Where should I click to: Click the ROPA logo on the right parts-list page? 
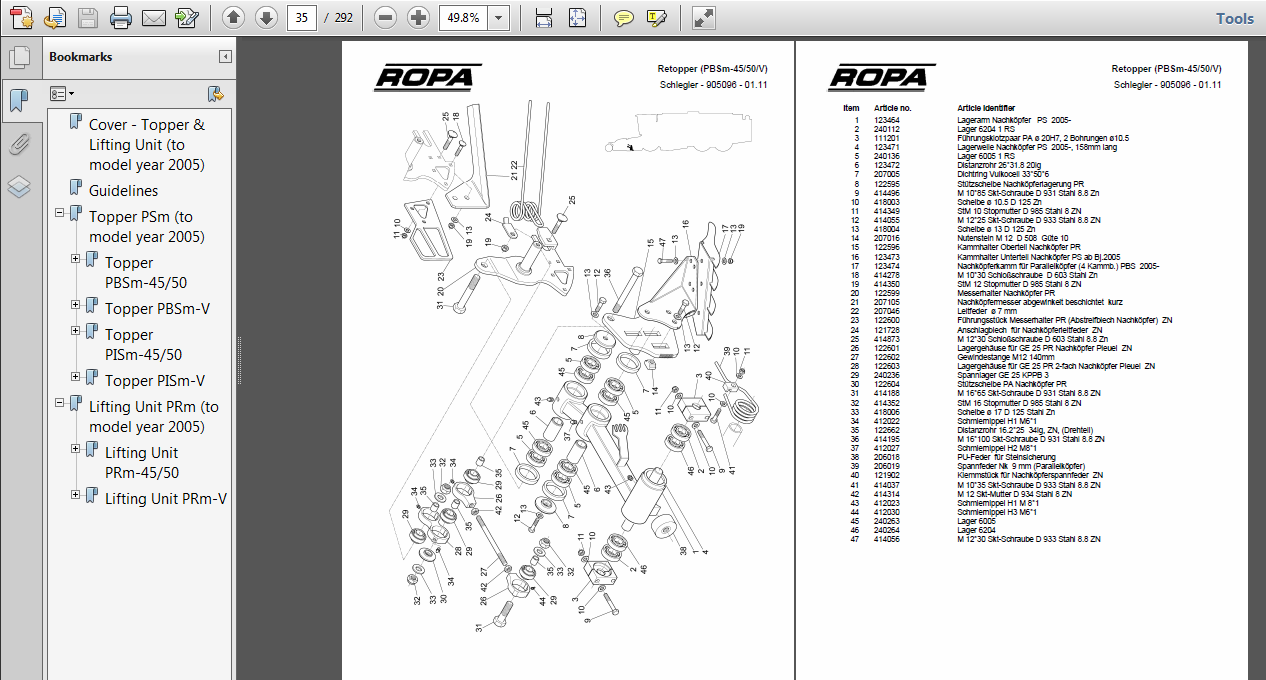click(x=882, y=77)
